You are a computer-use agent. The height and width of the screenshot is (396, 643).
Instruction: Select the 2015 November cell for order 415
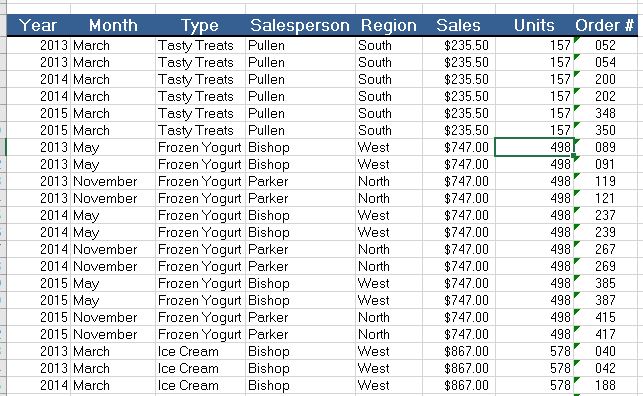pyautogui.click(x=113, y=317)
